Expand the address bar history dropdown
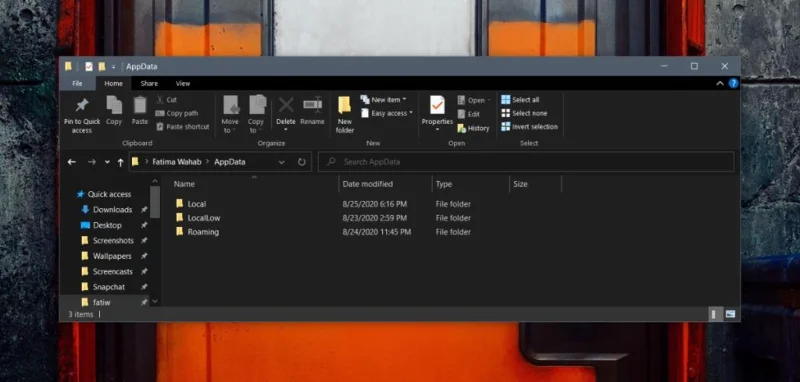The image size is (800, 382). click(x=282, y=162)
